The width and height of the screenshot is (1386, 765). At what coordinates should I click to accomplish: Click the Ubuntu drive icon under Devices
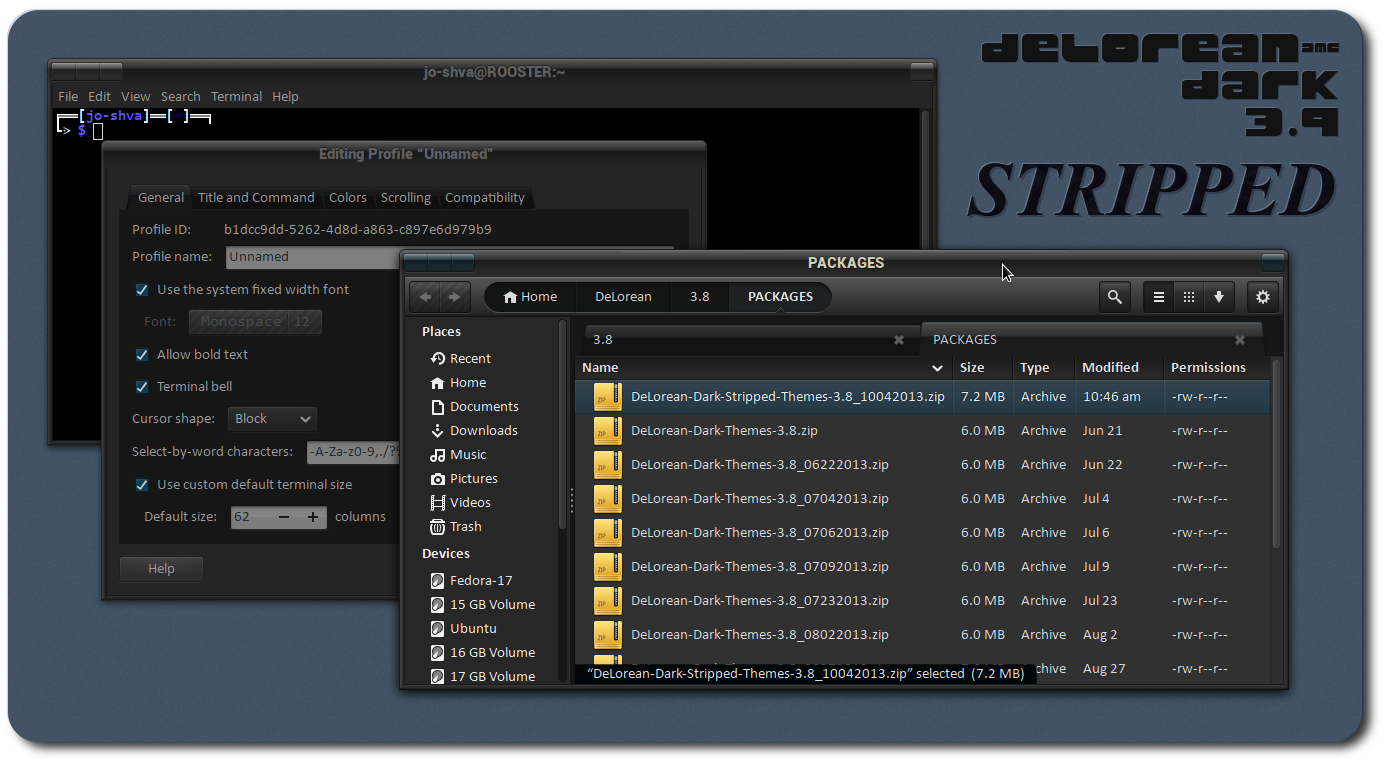(438, 629)
